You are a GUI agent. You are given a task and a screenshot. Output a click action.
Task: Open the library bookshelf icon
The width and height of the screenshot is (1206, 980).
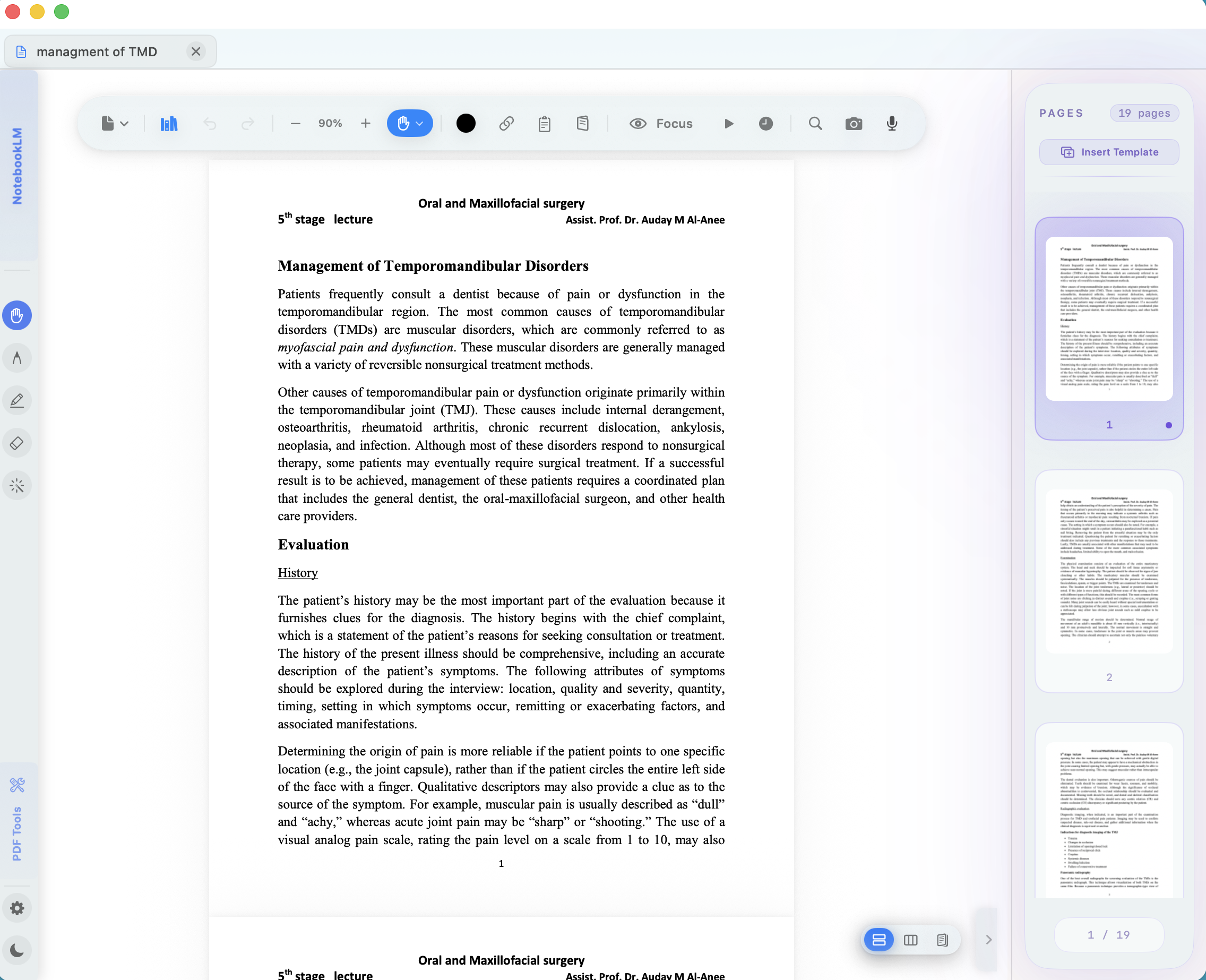tap(169, 124)
